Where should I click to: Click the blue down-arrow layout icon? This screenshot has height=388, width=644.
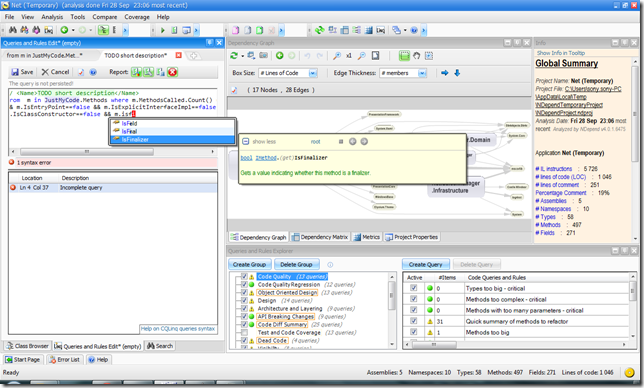(x=457, y=73)
